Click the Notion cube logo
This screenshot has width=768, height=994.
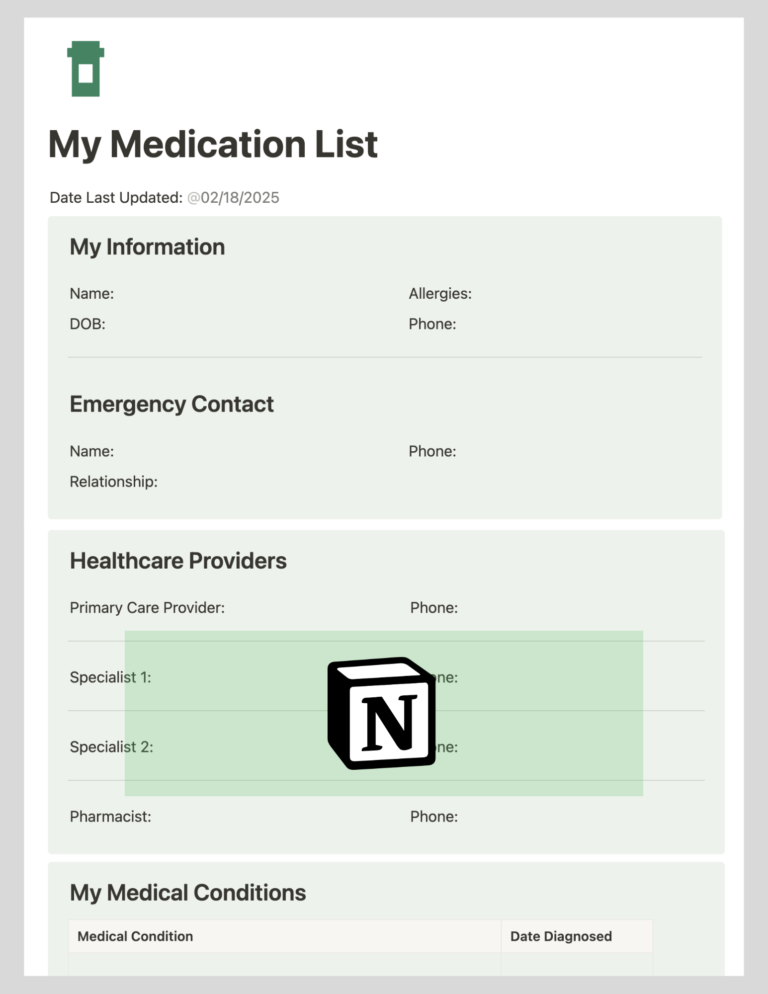(382, 713)
